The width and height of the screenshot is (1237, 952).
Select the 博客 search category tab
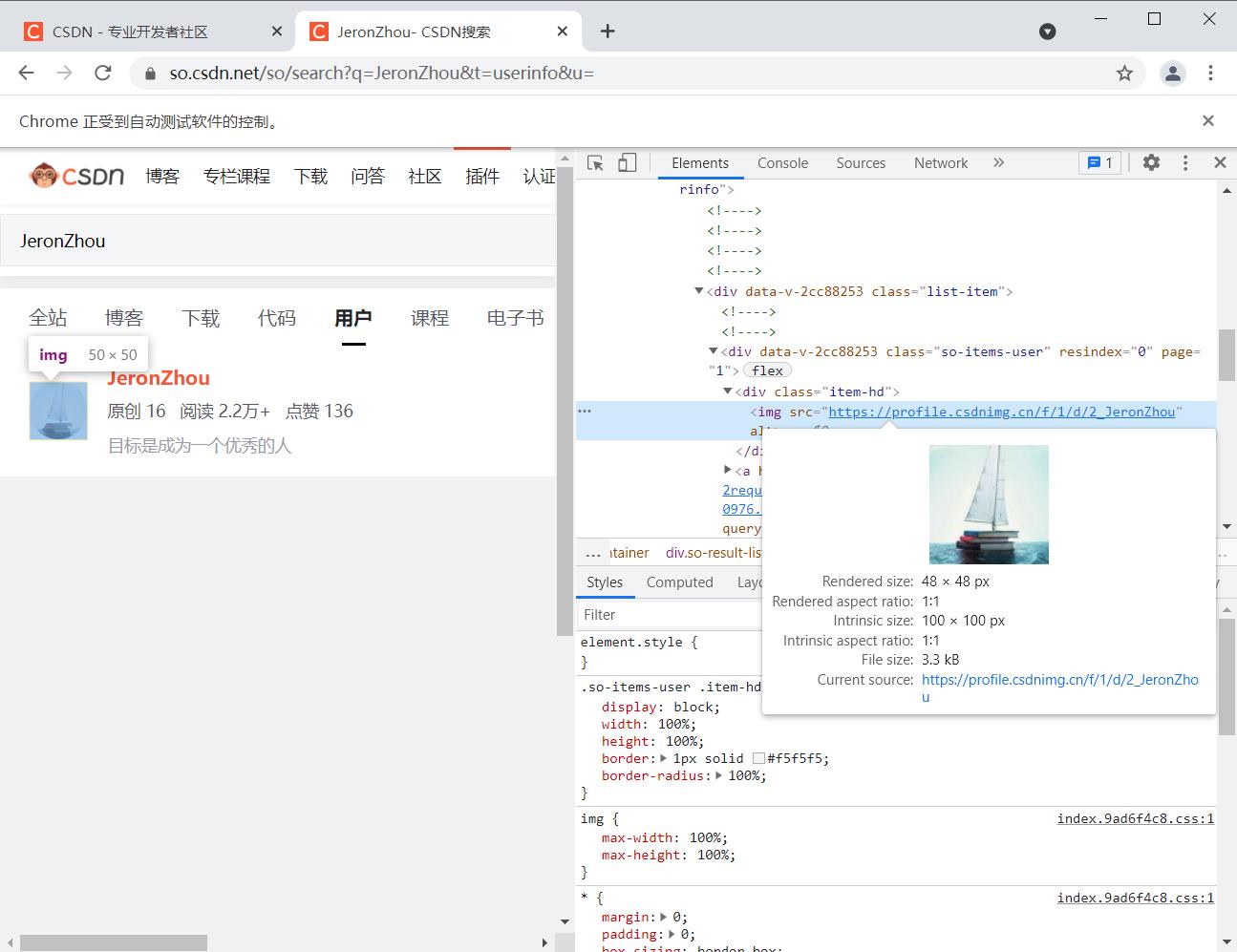[x=124, y=318]
